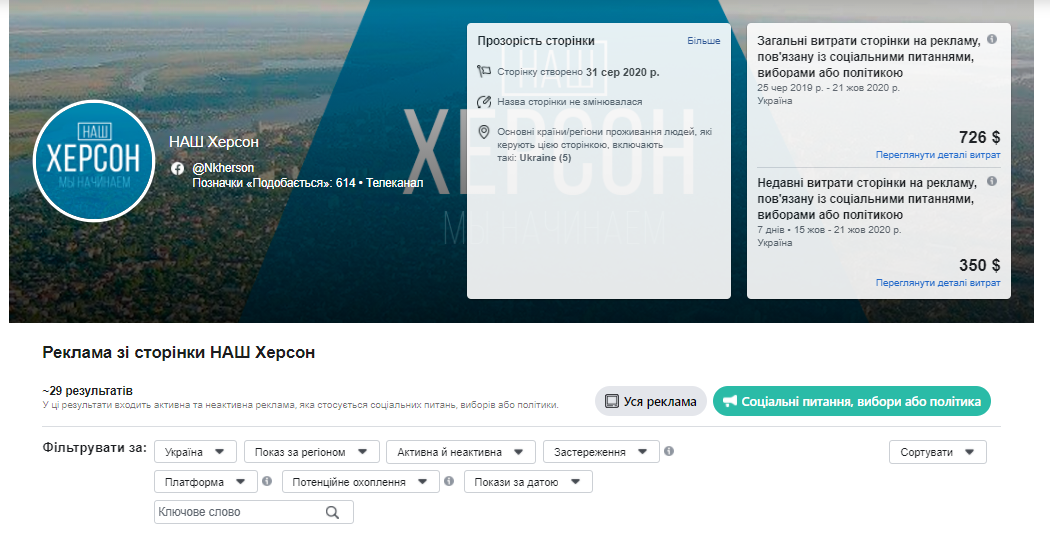Click the location pin icon for manager countries

point(483,132)
